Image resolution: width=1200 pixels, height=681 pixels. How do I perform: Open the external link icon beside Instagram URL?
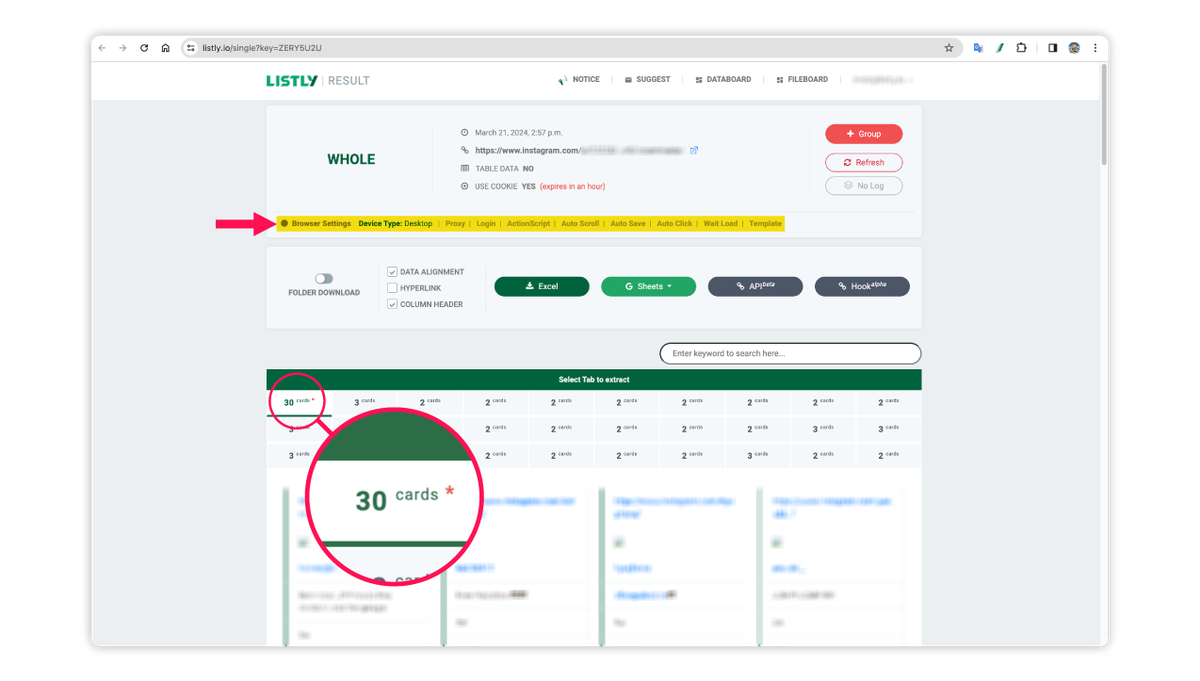(x=694, y=150)
